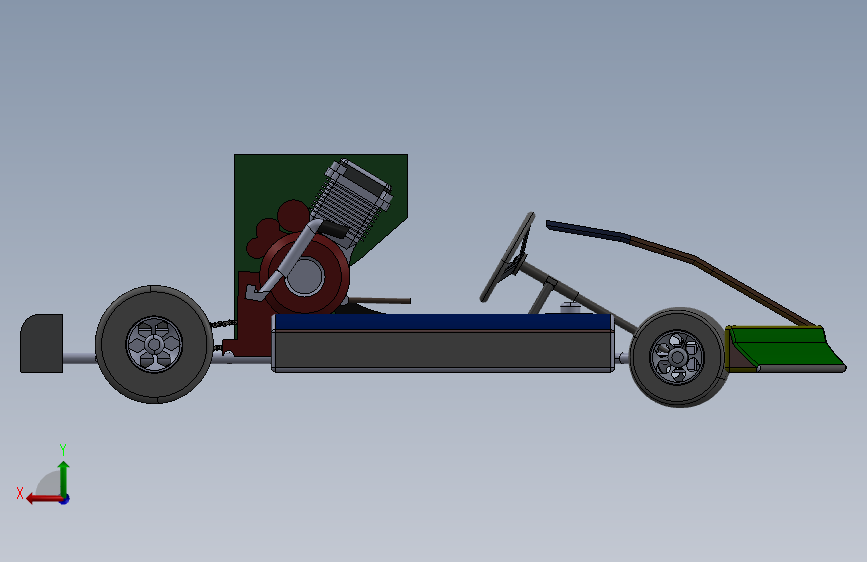Screen dimensions: 867x562
Task: Select the front wheel's silver rim hub
Action: [x=677, y=357]
